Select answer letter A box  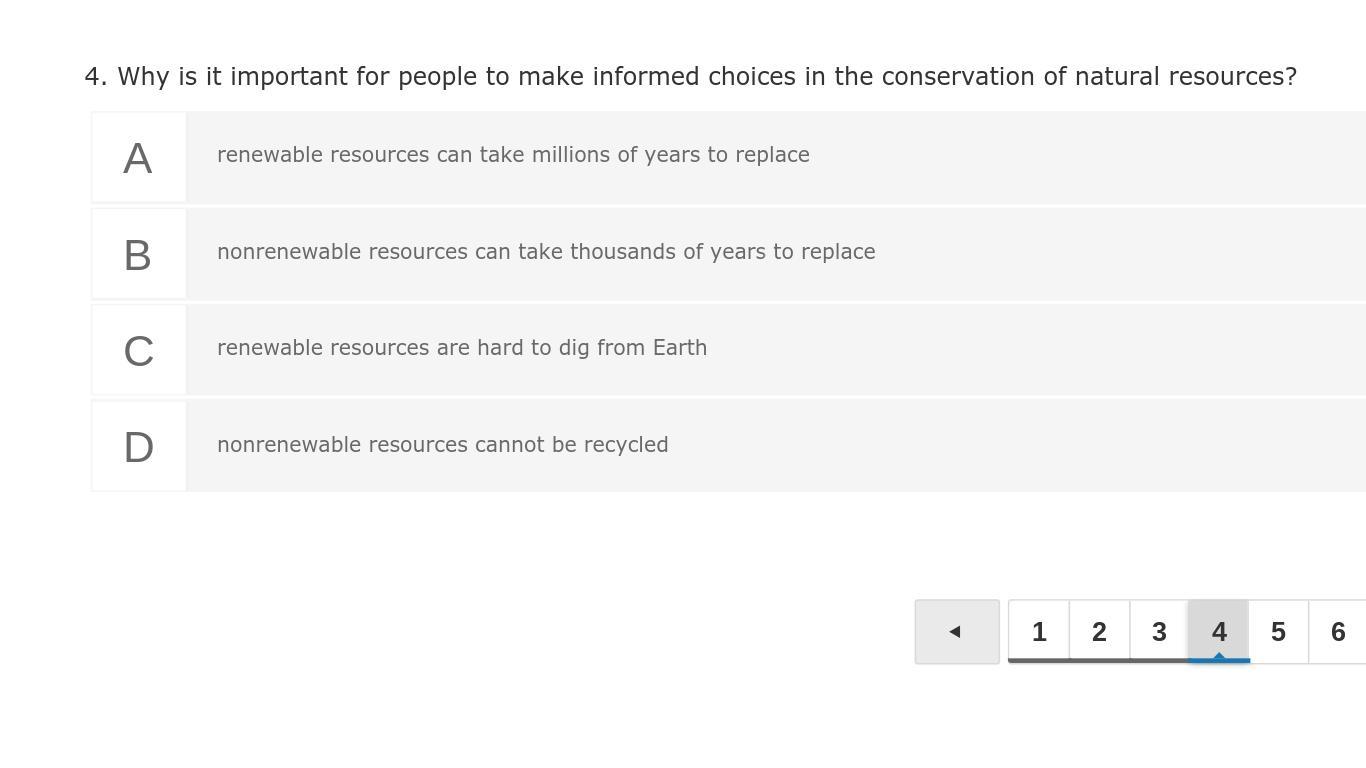[x=138, y=158]
